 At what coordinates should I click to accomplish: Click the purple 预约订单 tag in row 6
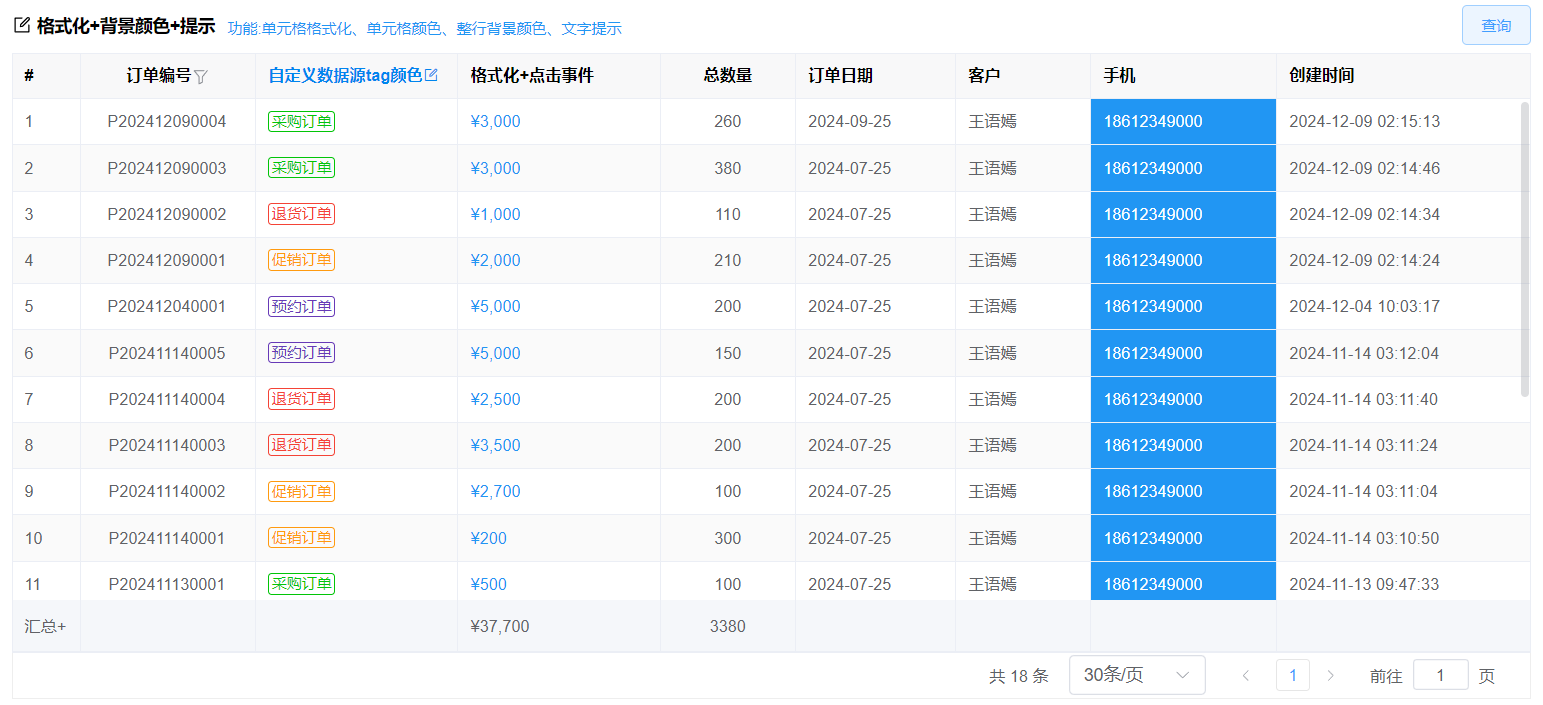tap(301, 353)
